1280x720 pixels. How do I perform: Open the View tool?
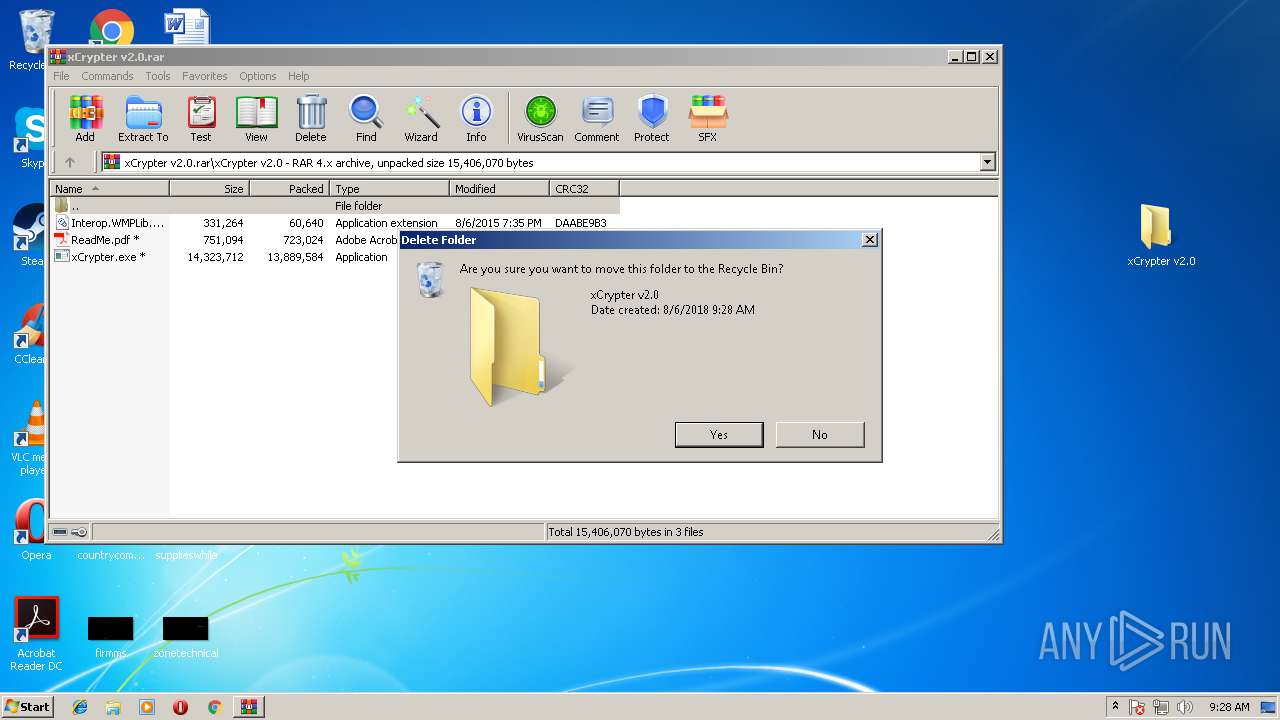(256, 119)
